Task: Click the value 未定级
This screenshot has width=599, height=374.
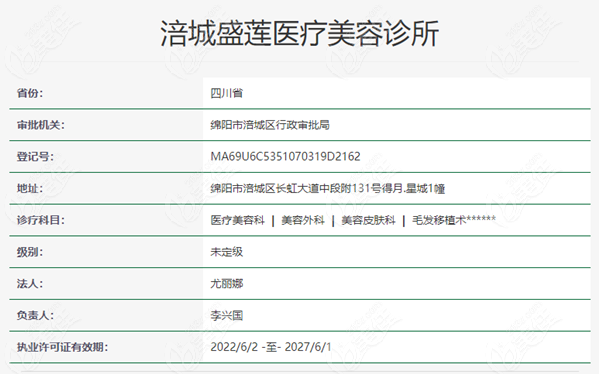Action: 227,251
